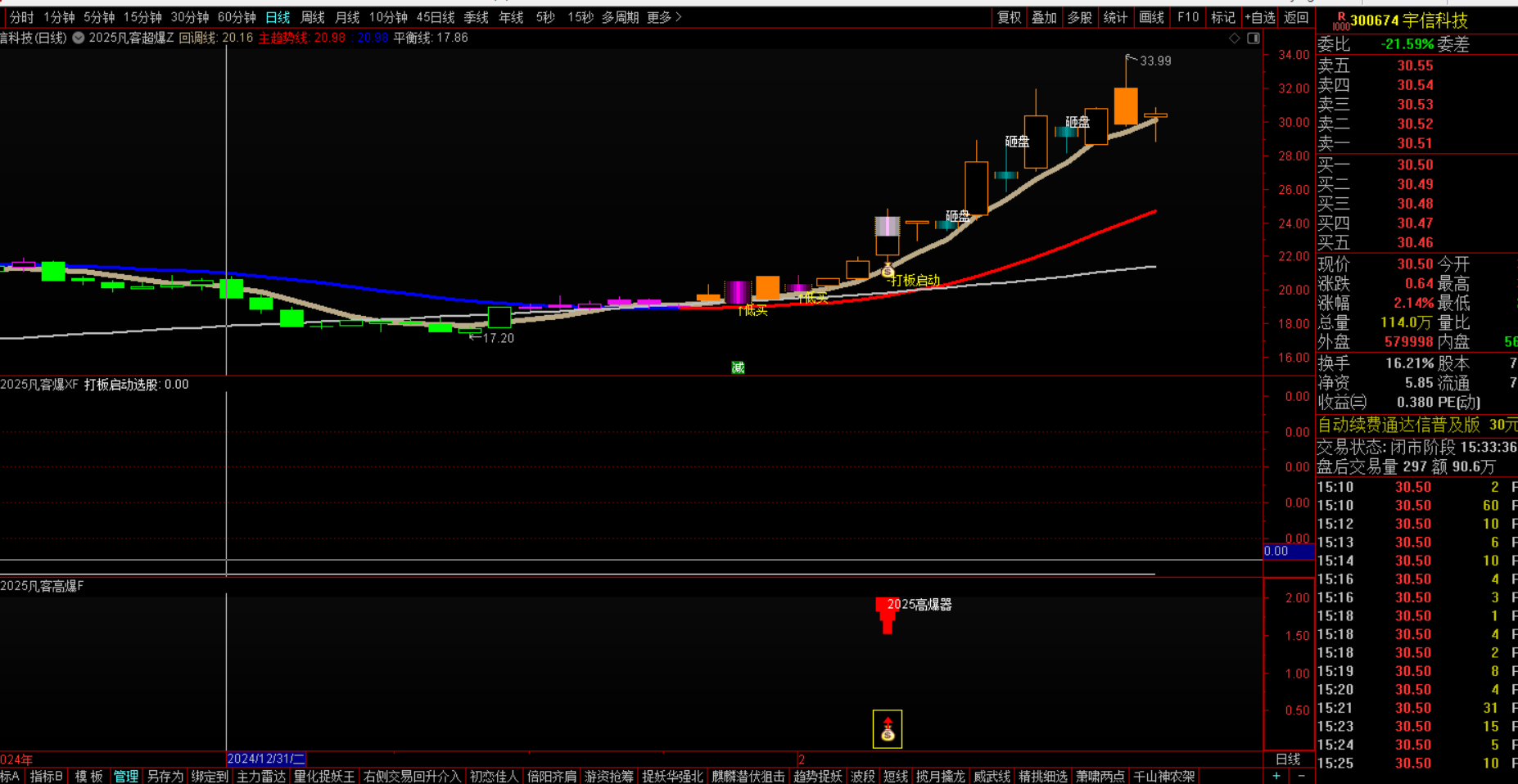Select the 麒麟潜伏狙击 indicator tab
The image size is (1518, 784).
click(748, 776)
